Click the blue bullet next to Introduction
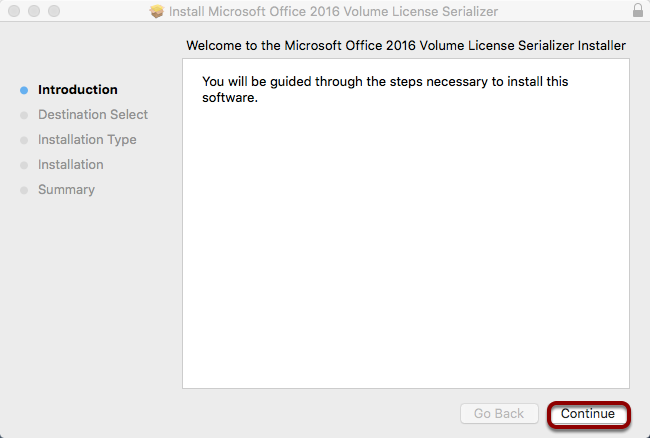This screenshot has width=650, height=438. click(24, 90)
